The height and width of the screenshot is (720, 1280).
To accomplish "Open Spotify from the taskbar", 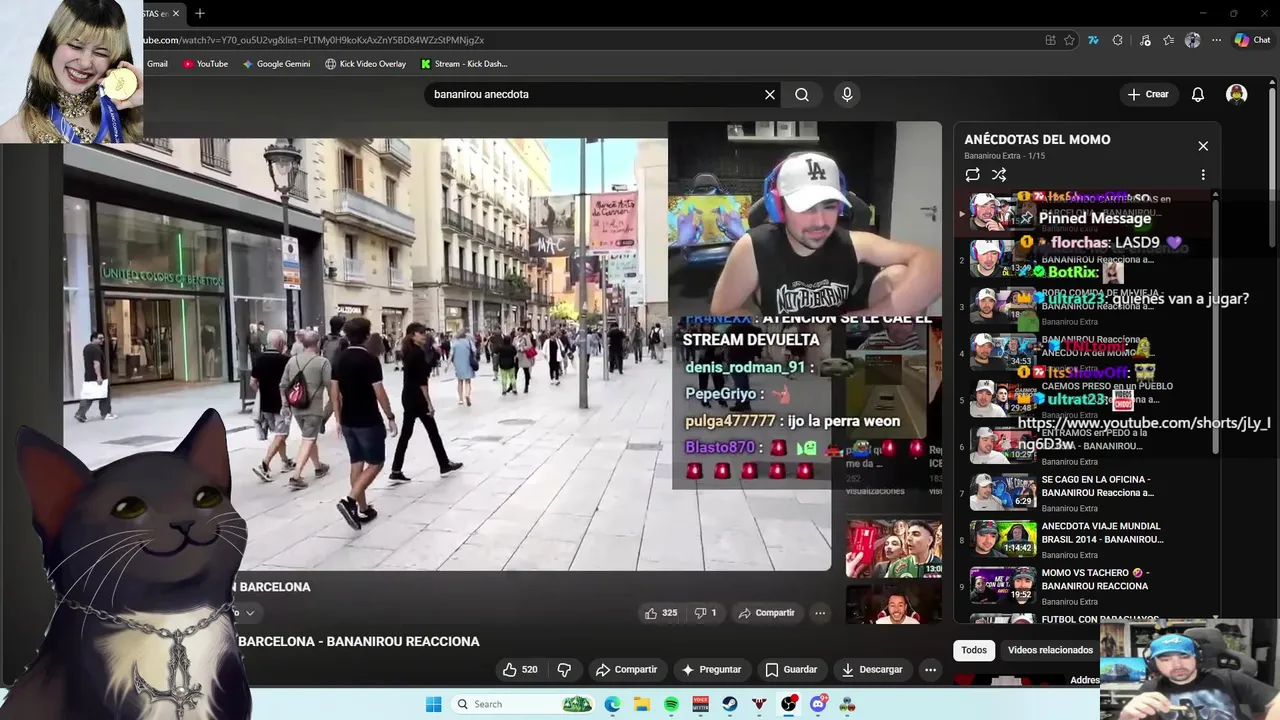I will tap(671, 704).
